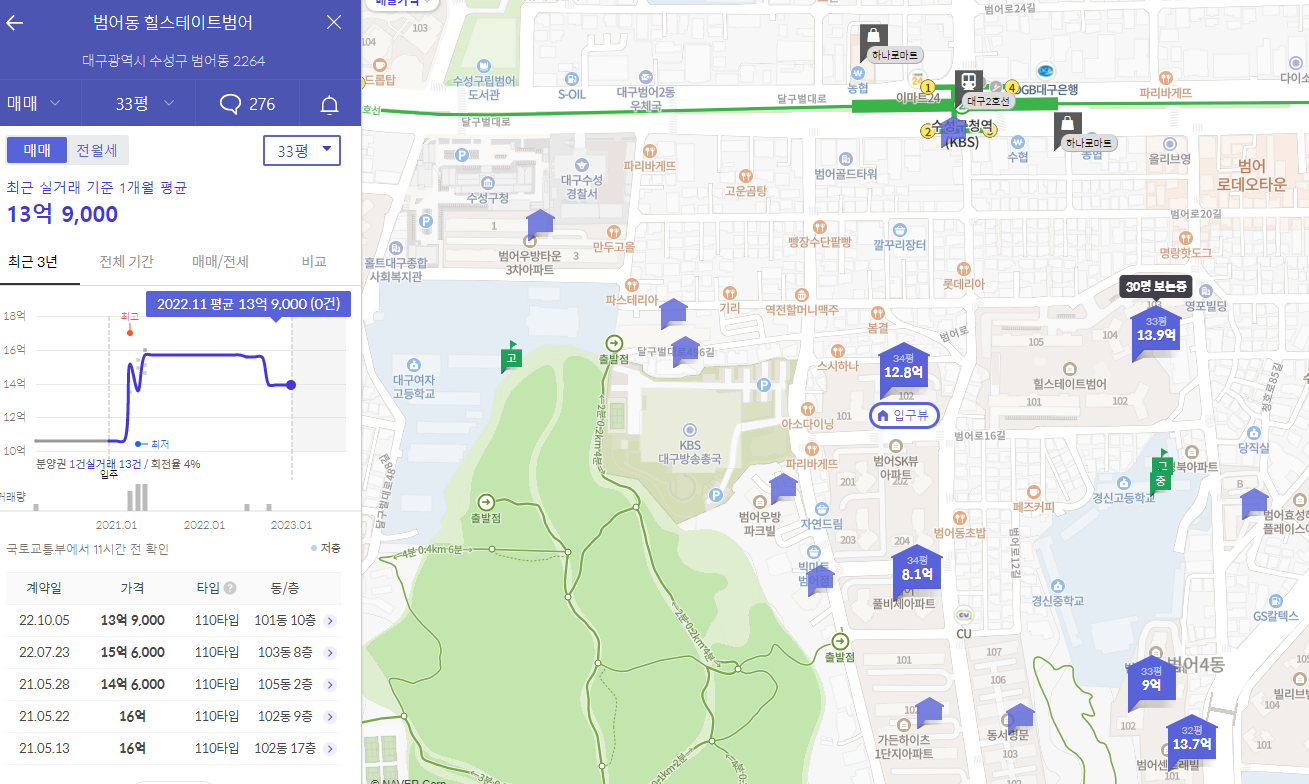Click house marker above 범어우방 파크빌
This screenshot has height=784, width=1309.
(x=783, y=488)
